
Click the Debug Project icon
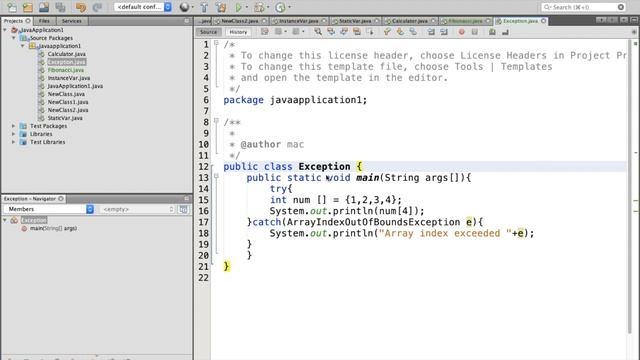tap(259, 7)
